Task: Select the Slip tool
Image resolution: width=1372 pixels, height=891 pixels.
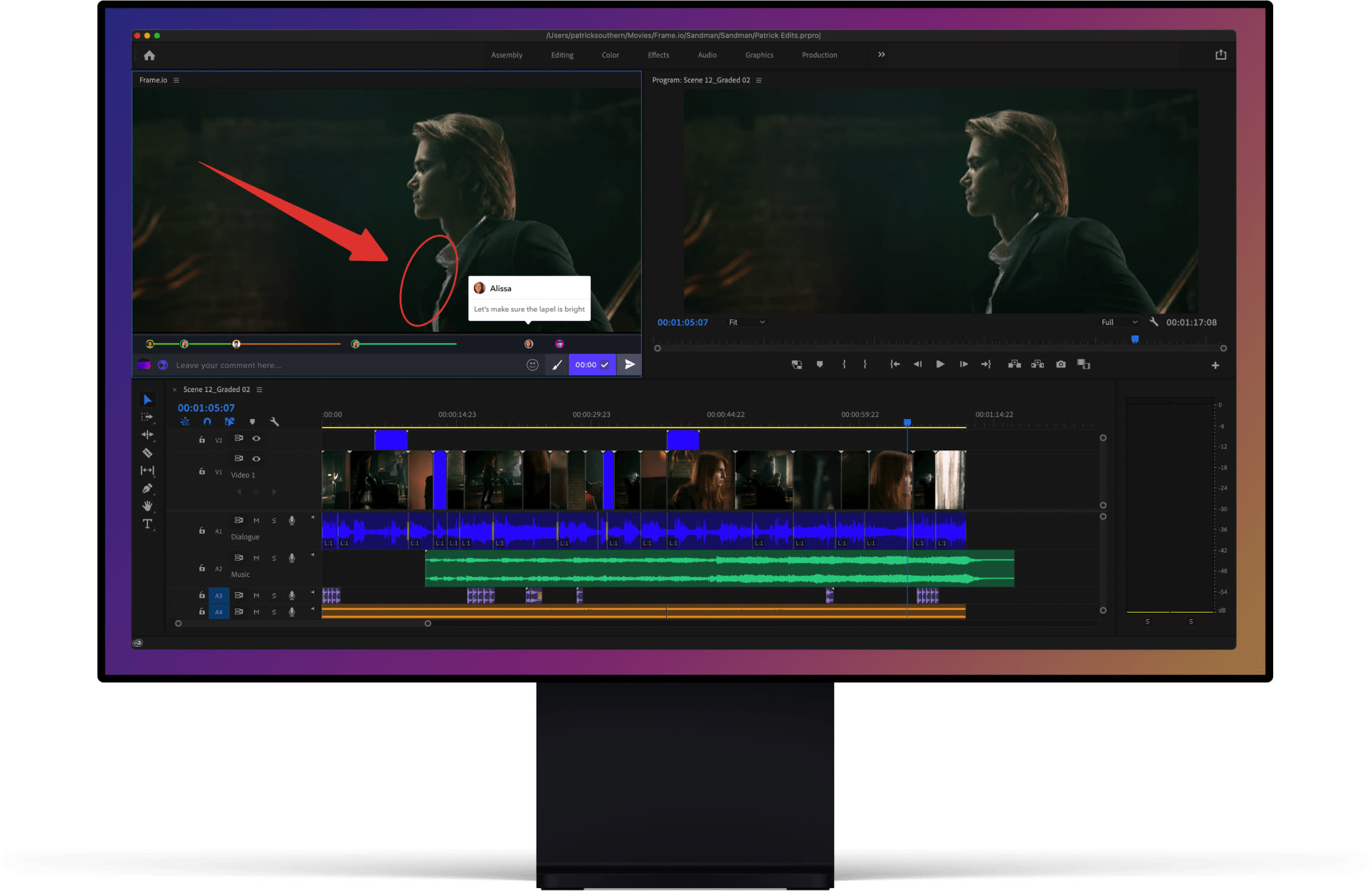Action: tap(147, 470)
